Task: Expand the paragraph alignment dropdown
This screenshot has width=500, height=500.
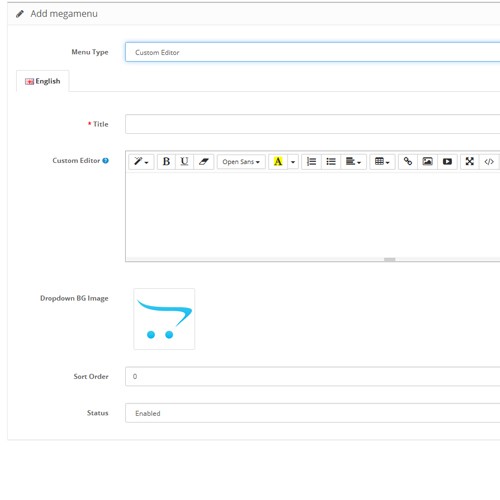Action: pos(354,162)
